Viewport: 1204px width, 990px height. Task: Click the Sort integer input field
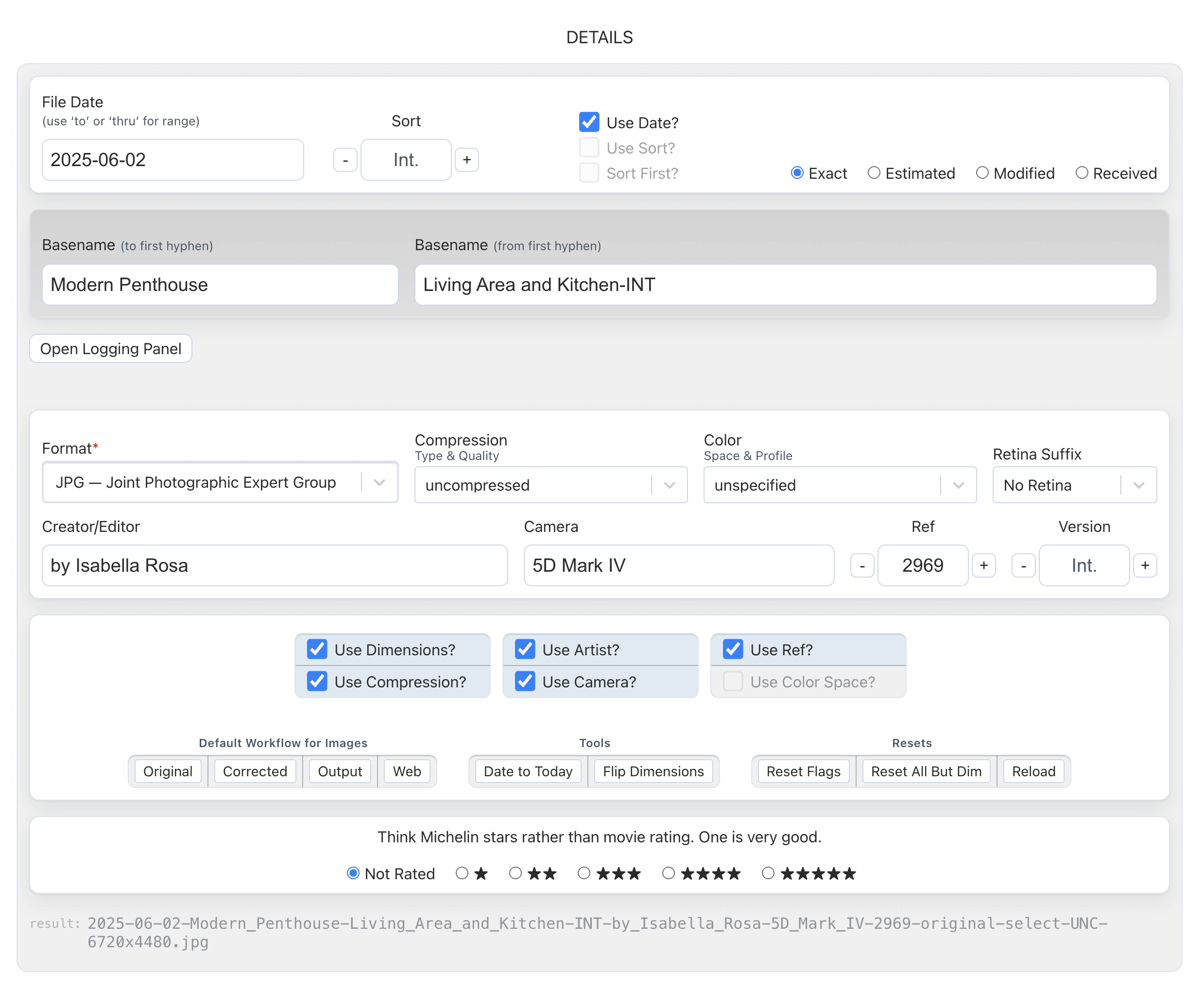point(406,160)
